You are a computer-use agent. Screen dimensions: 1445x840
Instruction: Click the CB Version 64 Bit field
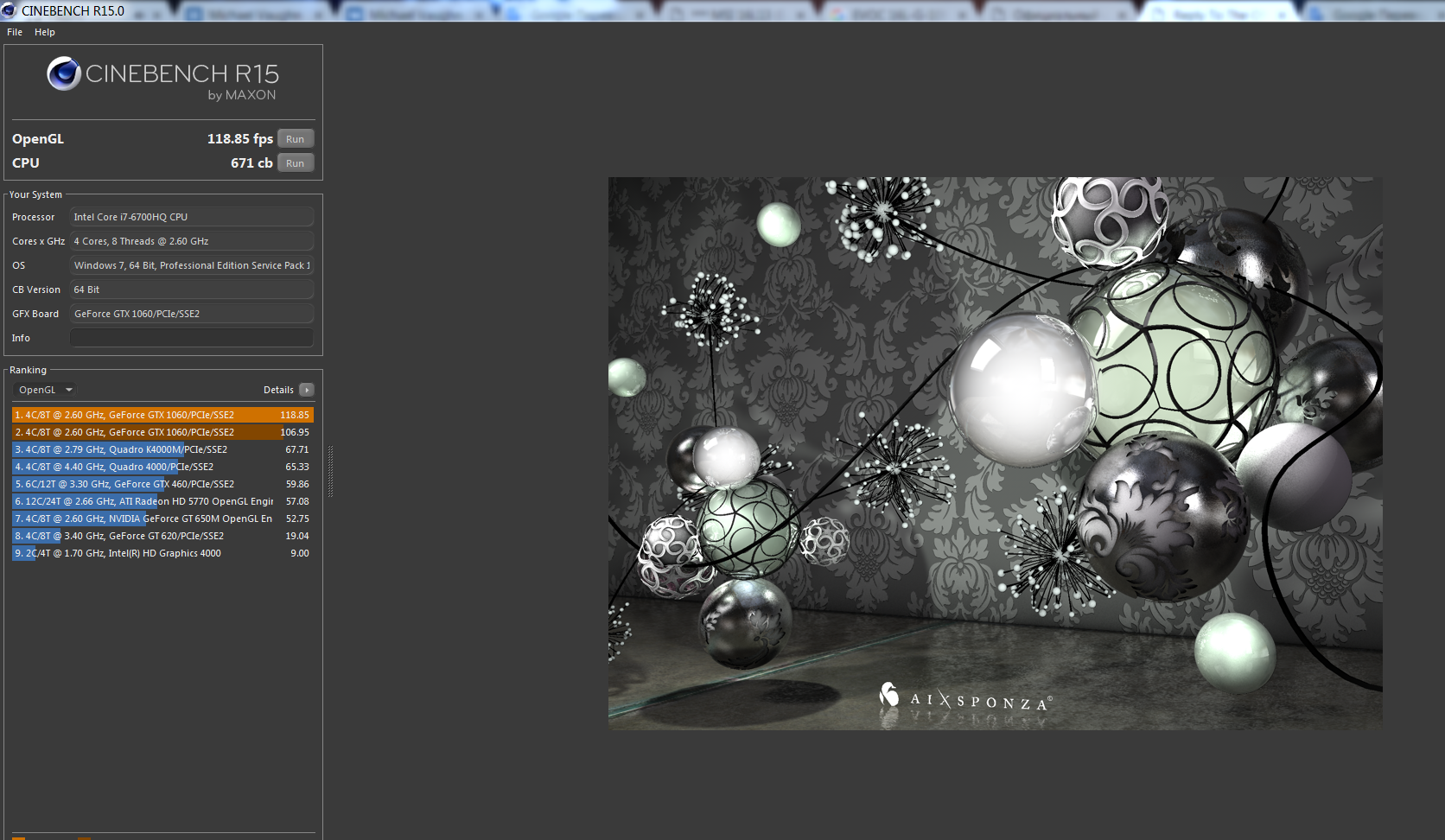pyautogui.click(x=191, y=290)
